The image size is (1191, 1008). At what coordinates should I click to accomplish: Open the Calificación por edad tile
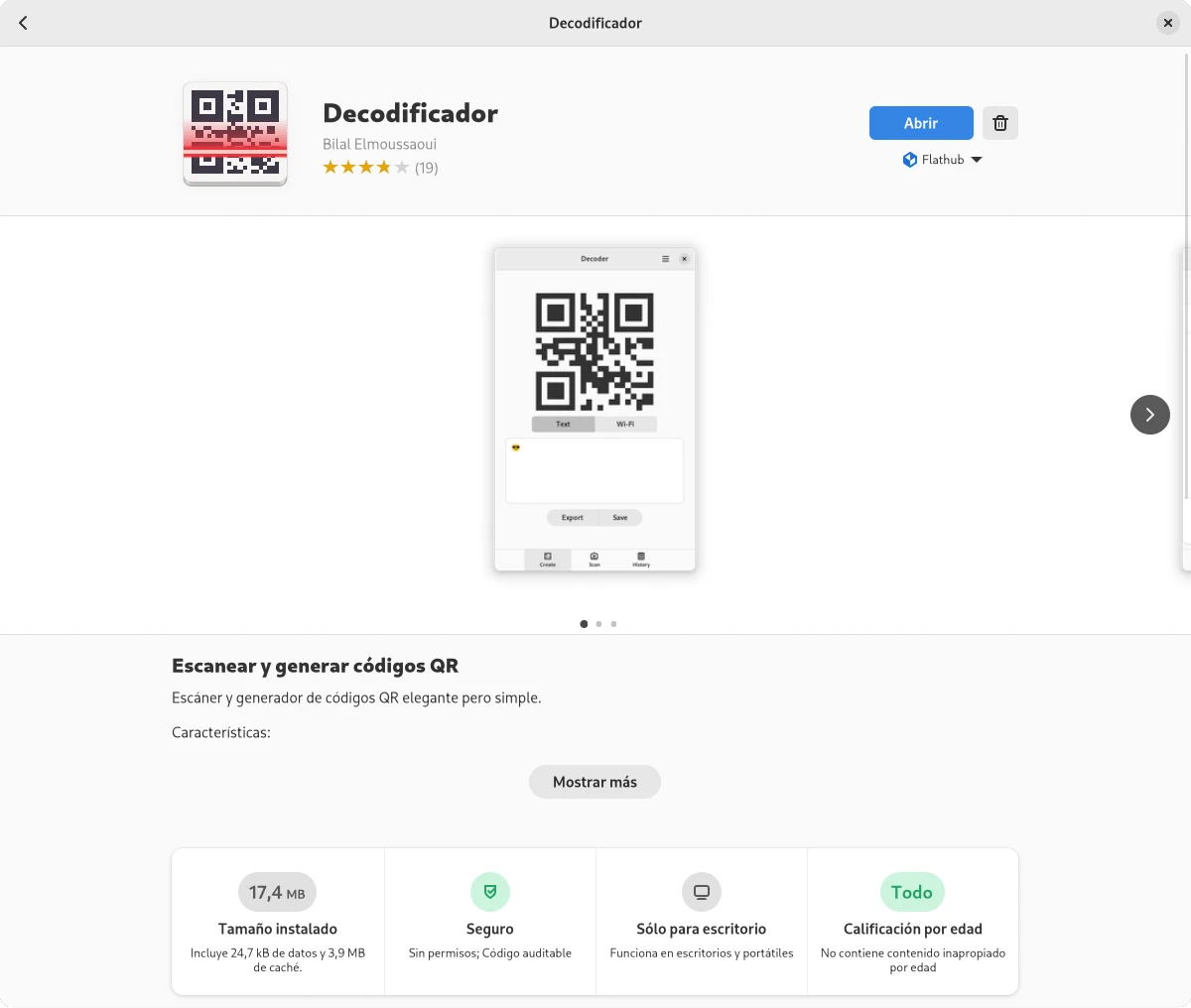tap(913, 921)
